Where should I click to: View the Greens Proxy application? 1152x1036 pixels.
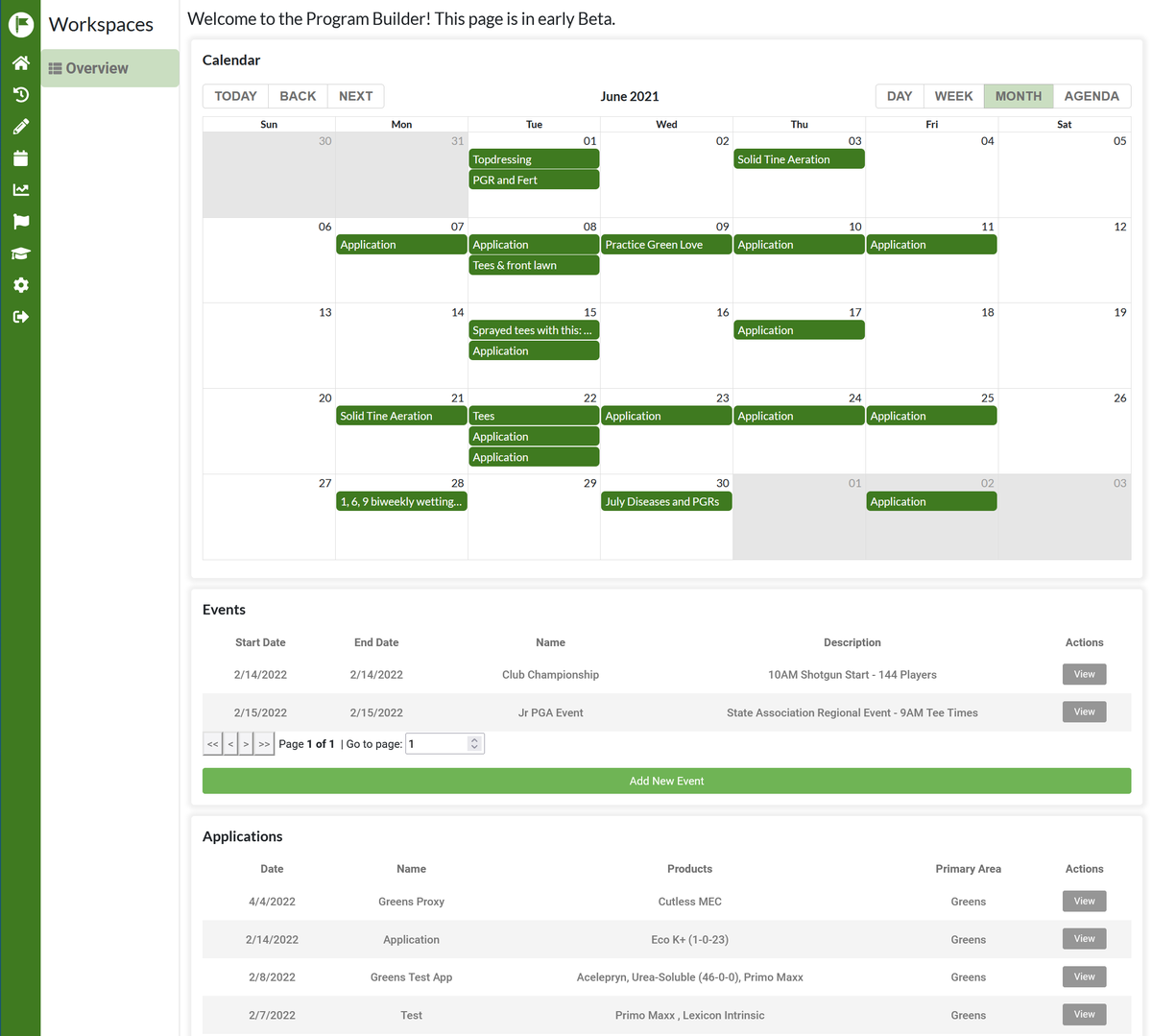(x=1084, y=901)
